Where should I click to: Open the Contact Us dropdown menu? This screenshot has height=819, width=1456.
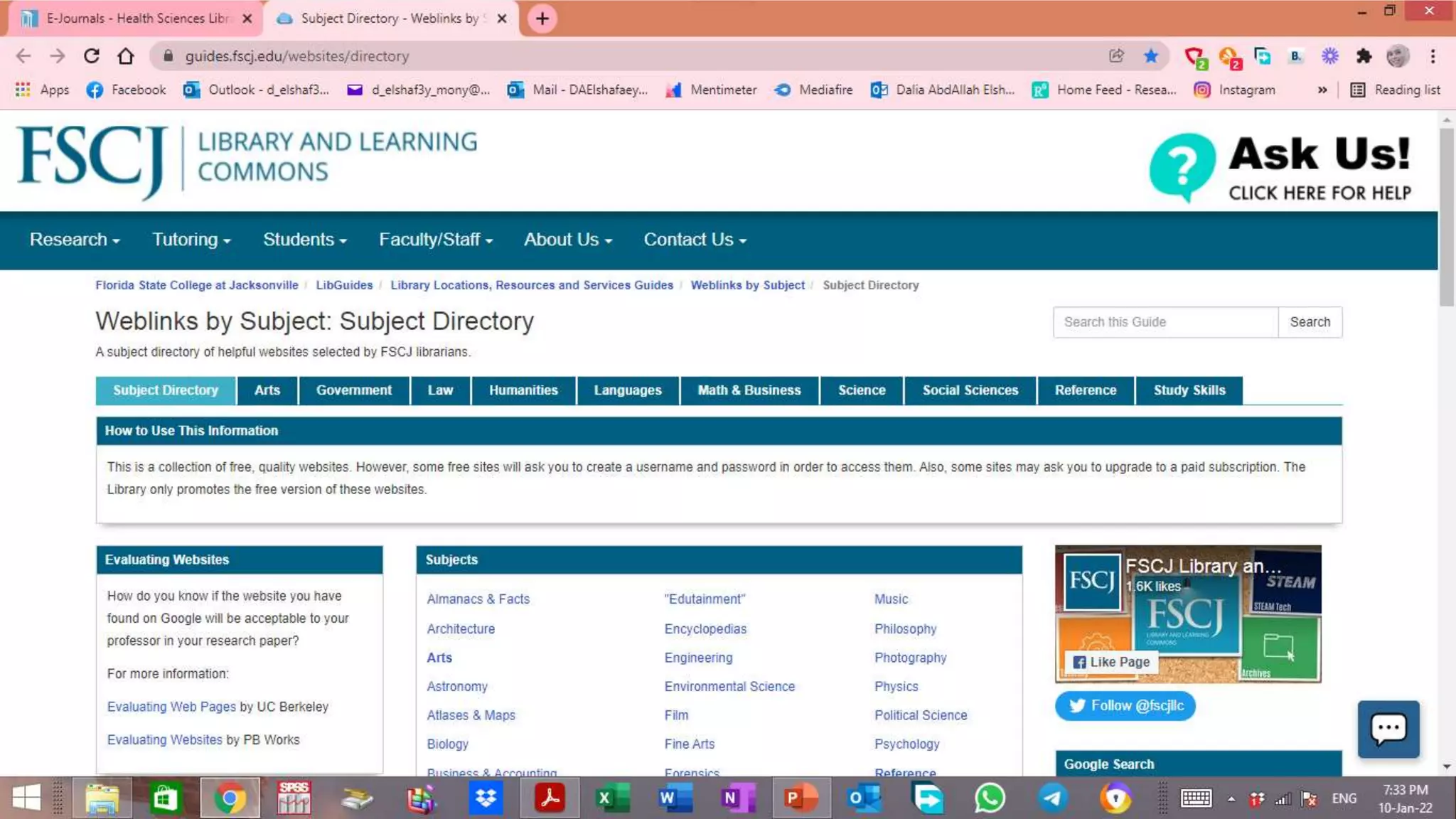point(695,240)
